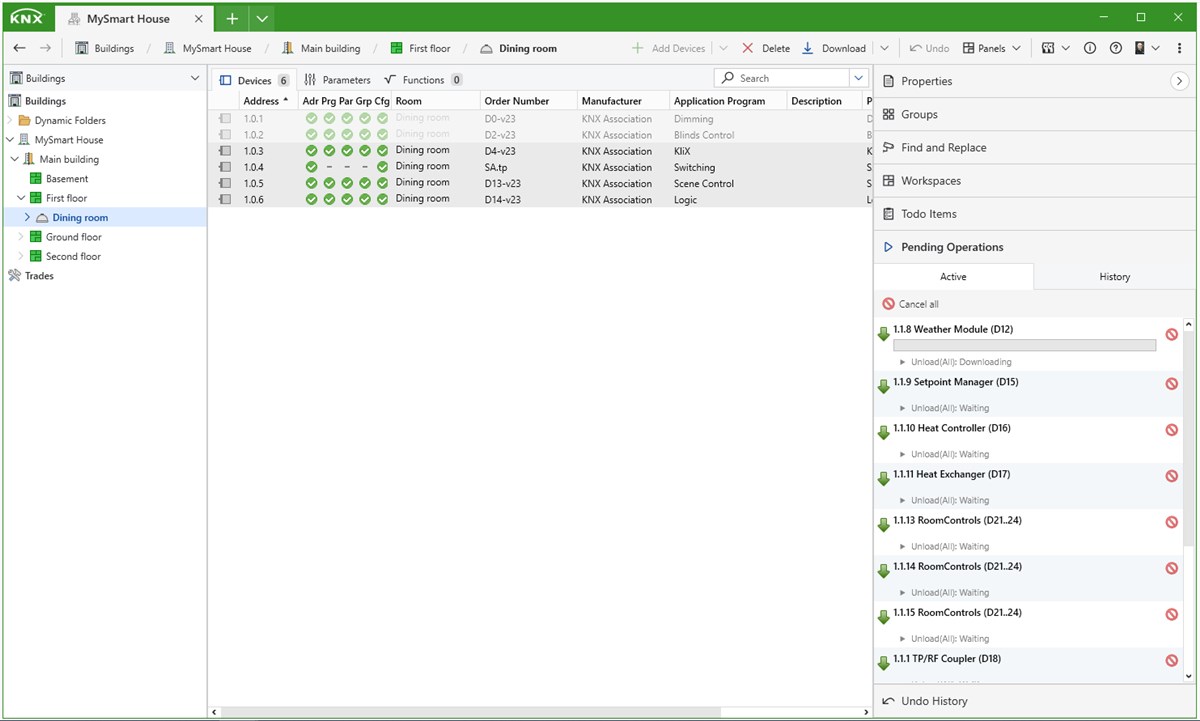
Task: Cancel the Setpoint Manager (D15) operation
Action: pyautogui.click(x=1171, y=383)
